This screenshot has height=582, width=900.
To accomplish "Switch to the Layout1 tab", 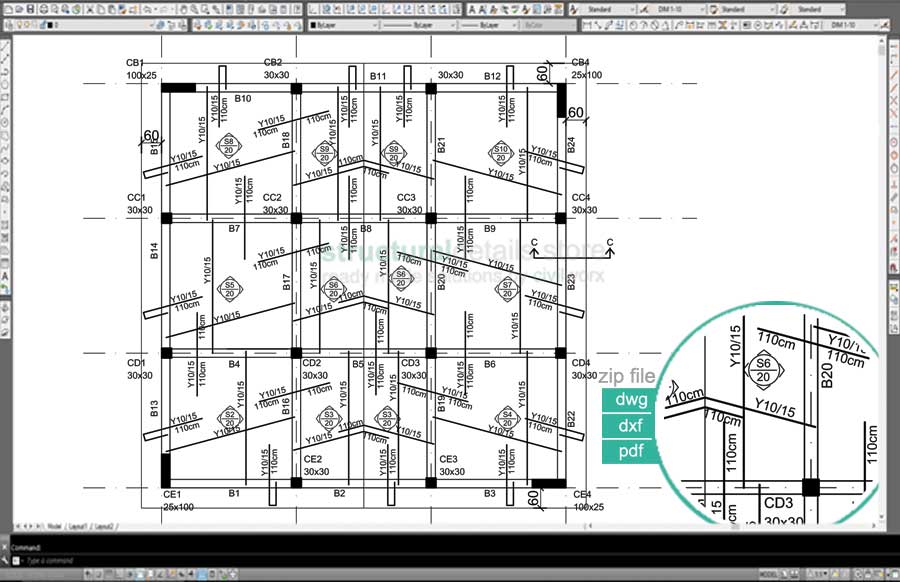I will point(78,525).
